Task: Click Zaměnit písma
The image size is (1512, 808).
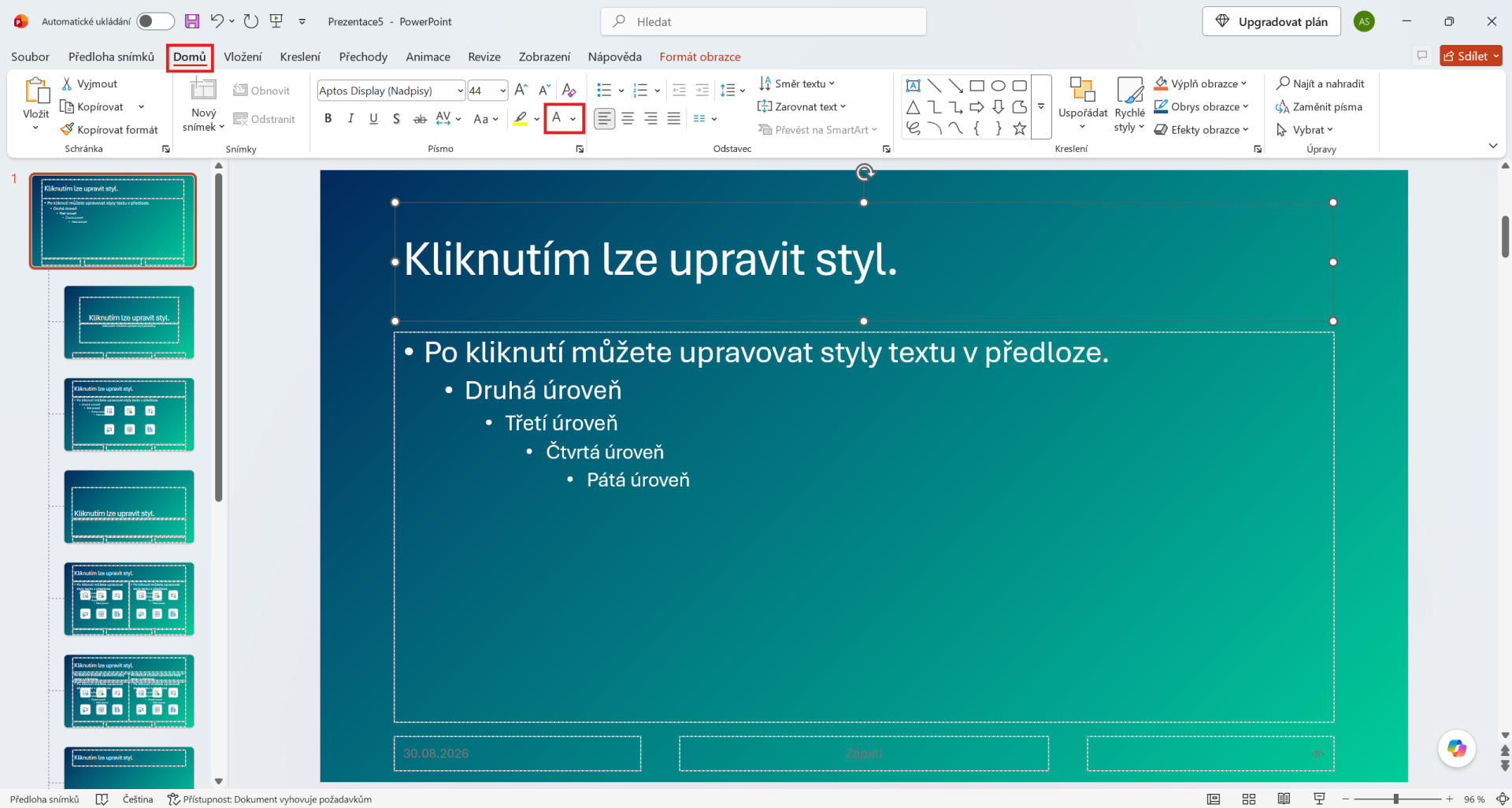Action: (1318, 106)
